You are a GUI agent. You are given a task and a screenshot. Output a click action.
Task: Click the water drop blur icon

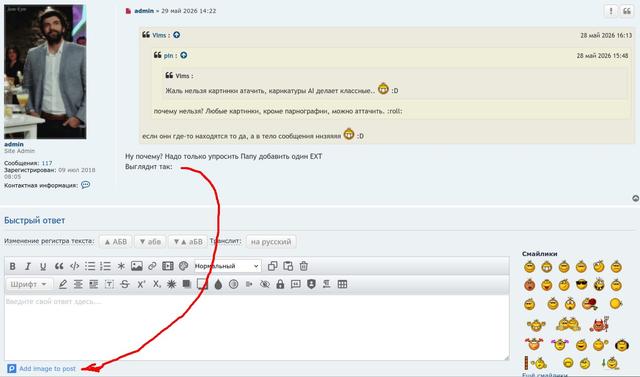click(x=218, y=284)
